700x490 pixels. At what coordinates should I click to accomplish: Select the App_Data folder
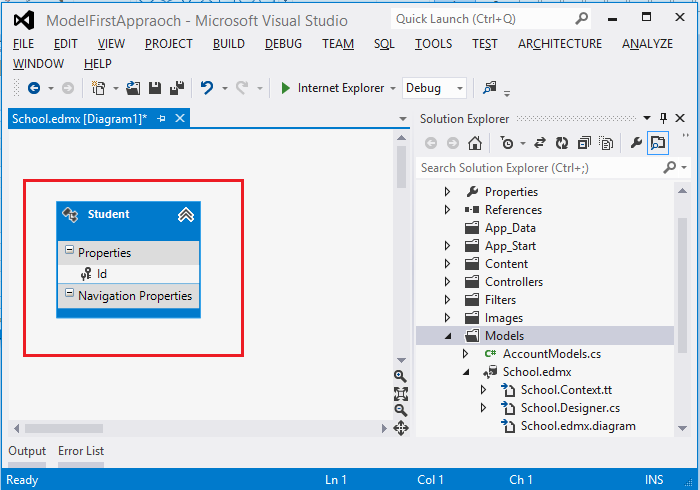tap(510, 228)
